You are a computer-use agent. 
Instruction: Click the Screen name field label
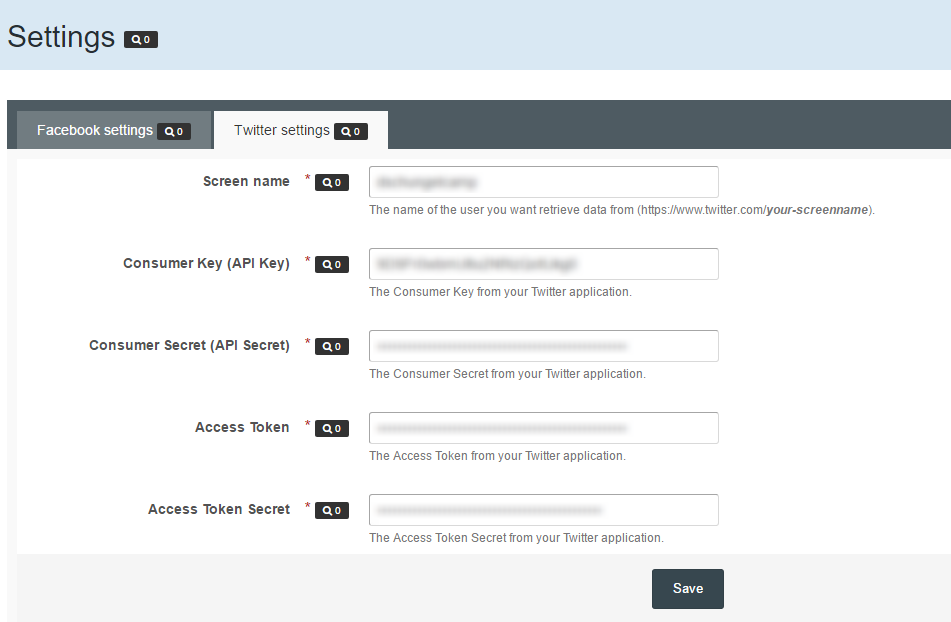(x=246, y=181)
